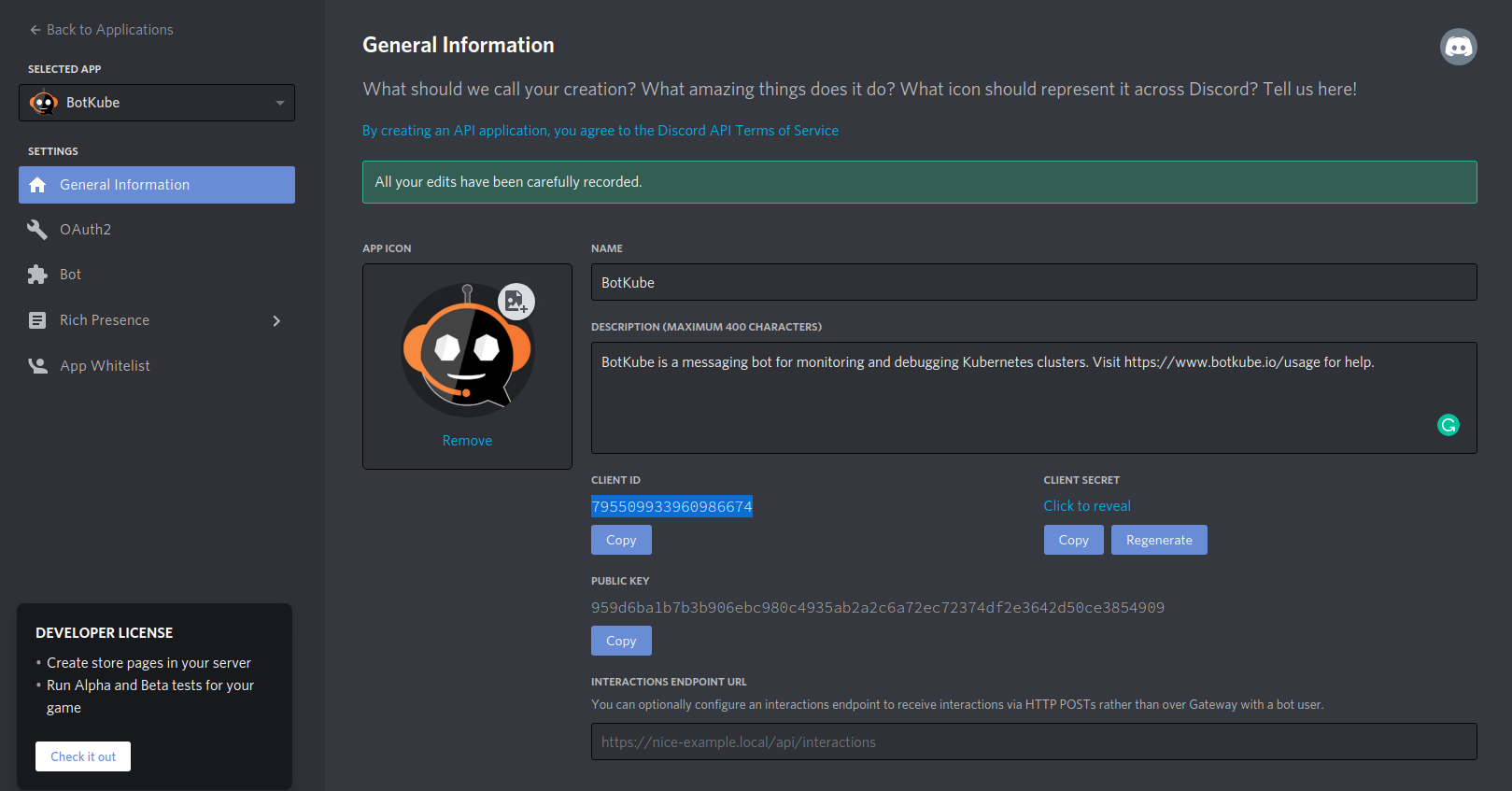Click the upload image icon on app icon
The height and width of the screenshot is (791, 1512).
coord(516,301)
